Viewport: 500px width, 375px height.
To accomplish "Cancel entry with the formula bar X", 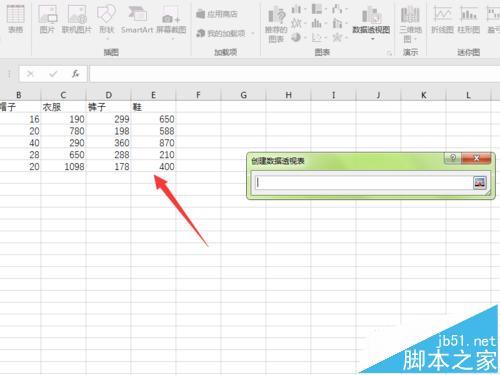I will pyautogui.click(x=30, y=74).
